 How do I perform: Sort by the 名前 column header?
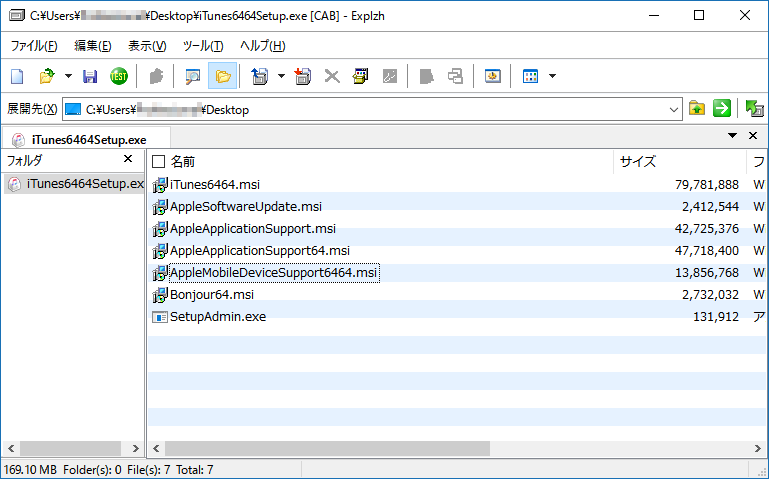[x=182, y=161]
